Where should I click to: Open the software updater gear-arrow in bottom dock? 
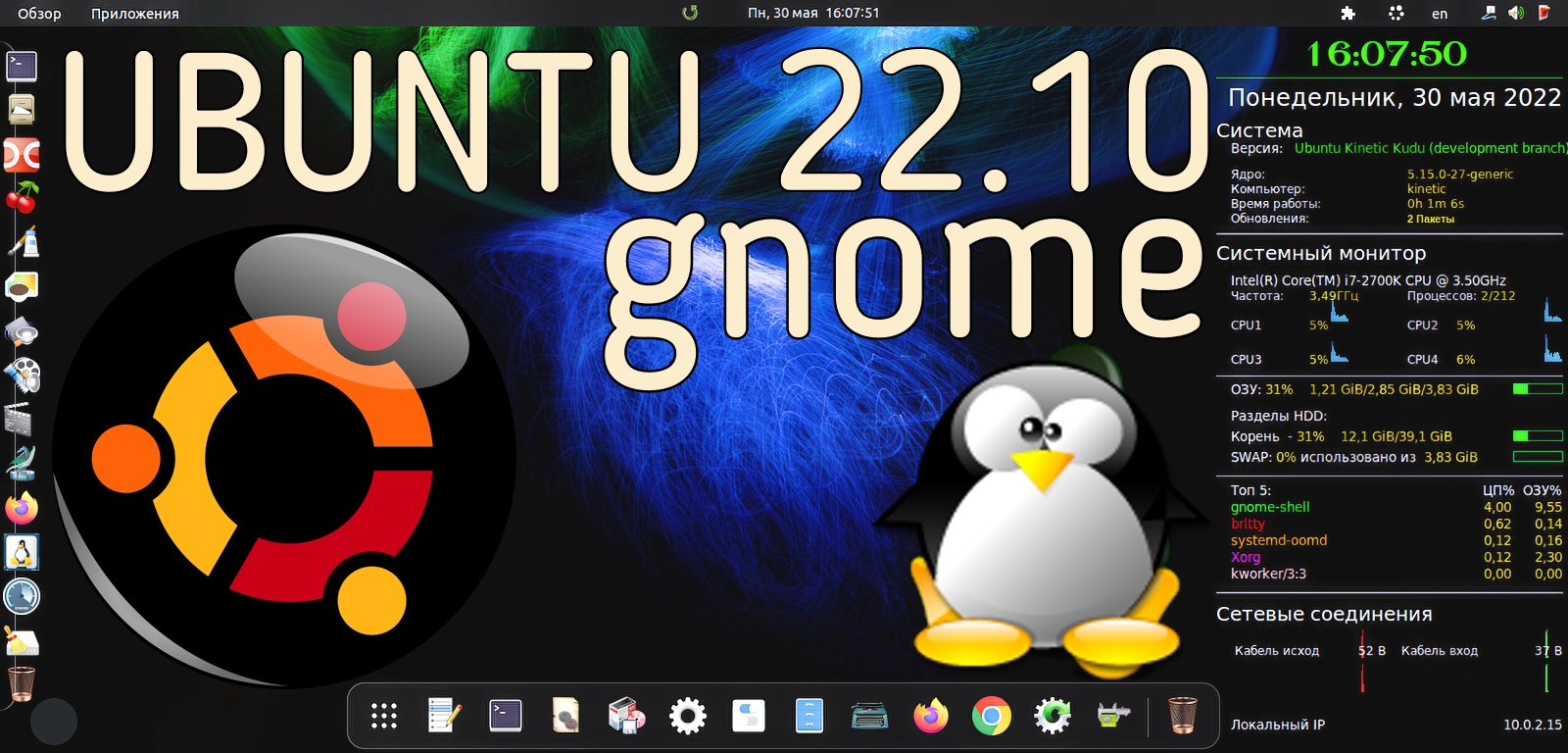(x=1052, y=716)
